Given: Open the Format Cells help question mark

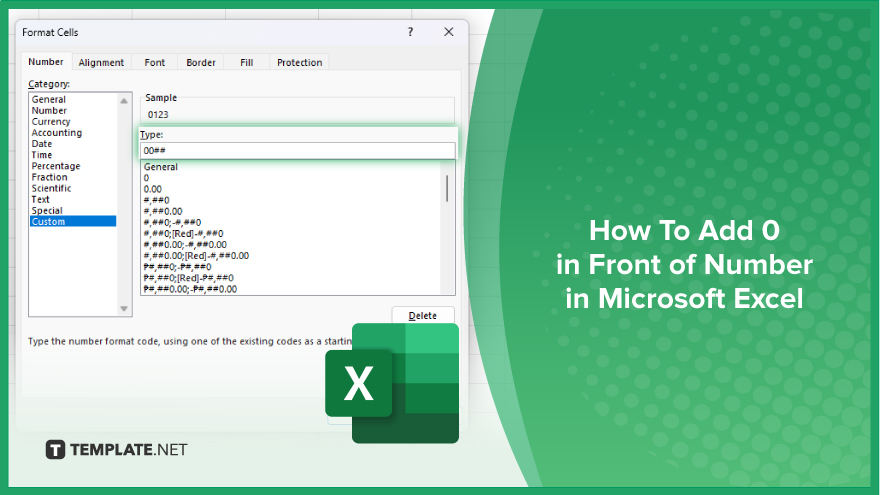Looking at the screenshot, I should coord(410,32).
